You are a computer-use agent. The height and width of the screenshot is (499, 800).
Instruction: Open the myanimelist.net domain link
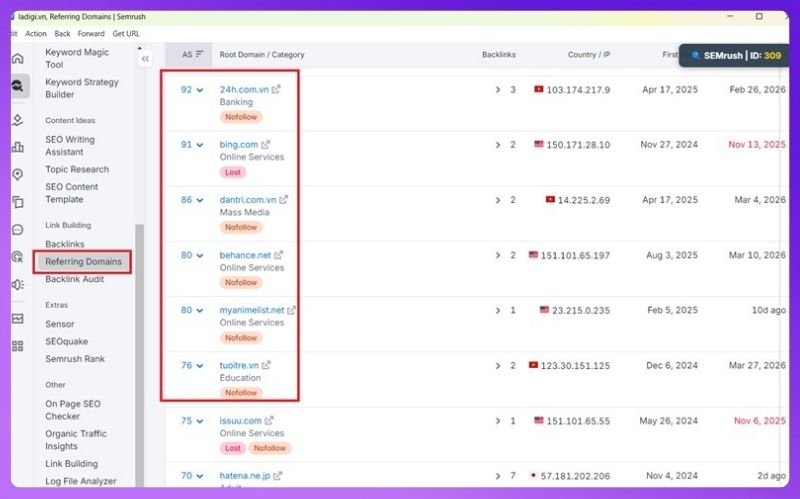[252, 310]
